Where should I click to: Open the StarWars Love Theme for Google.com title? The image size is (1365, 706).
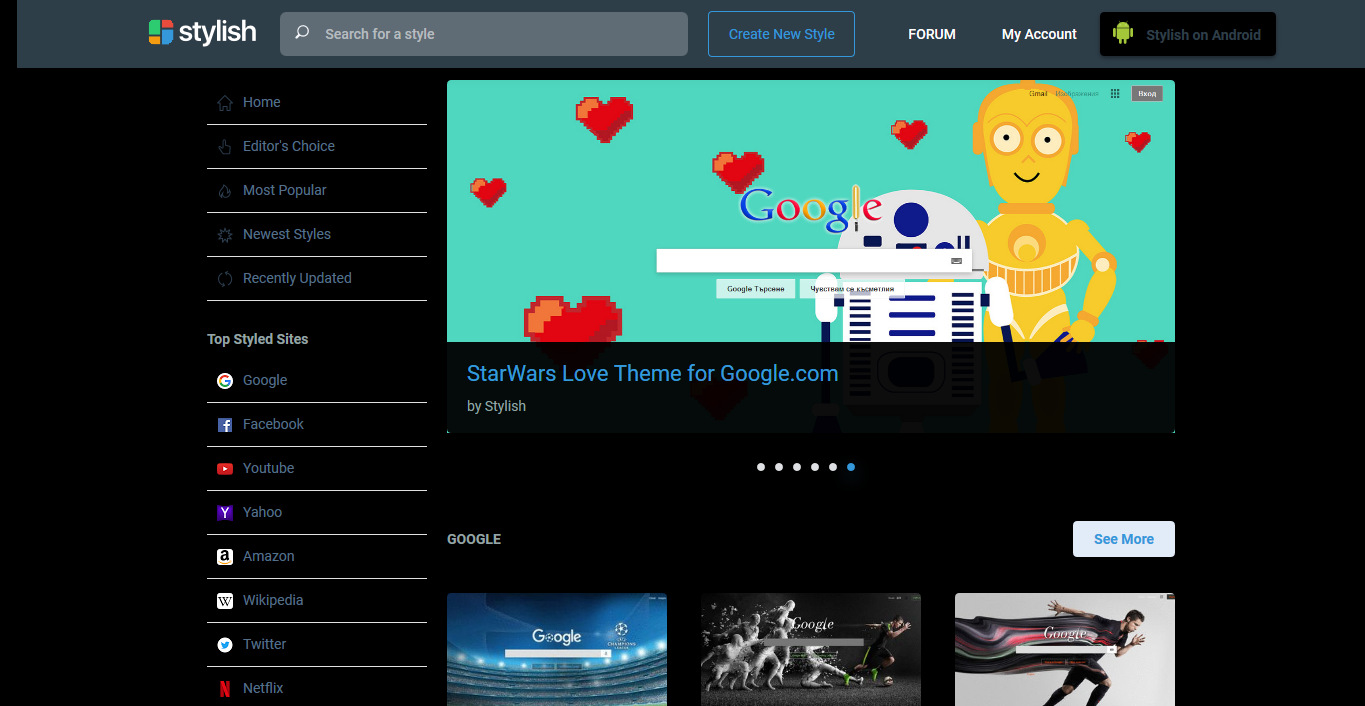pyautogui.click(x=652, y=374)
